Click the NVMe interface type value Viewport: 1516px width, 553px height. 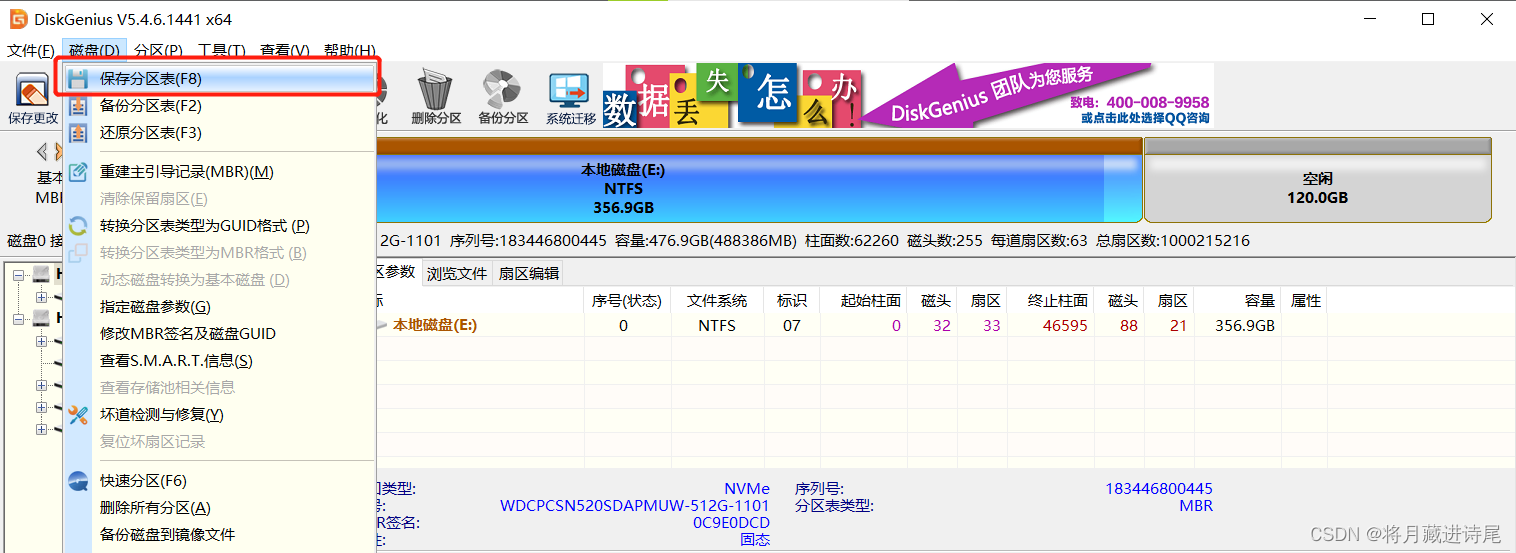point(747,489)
